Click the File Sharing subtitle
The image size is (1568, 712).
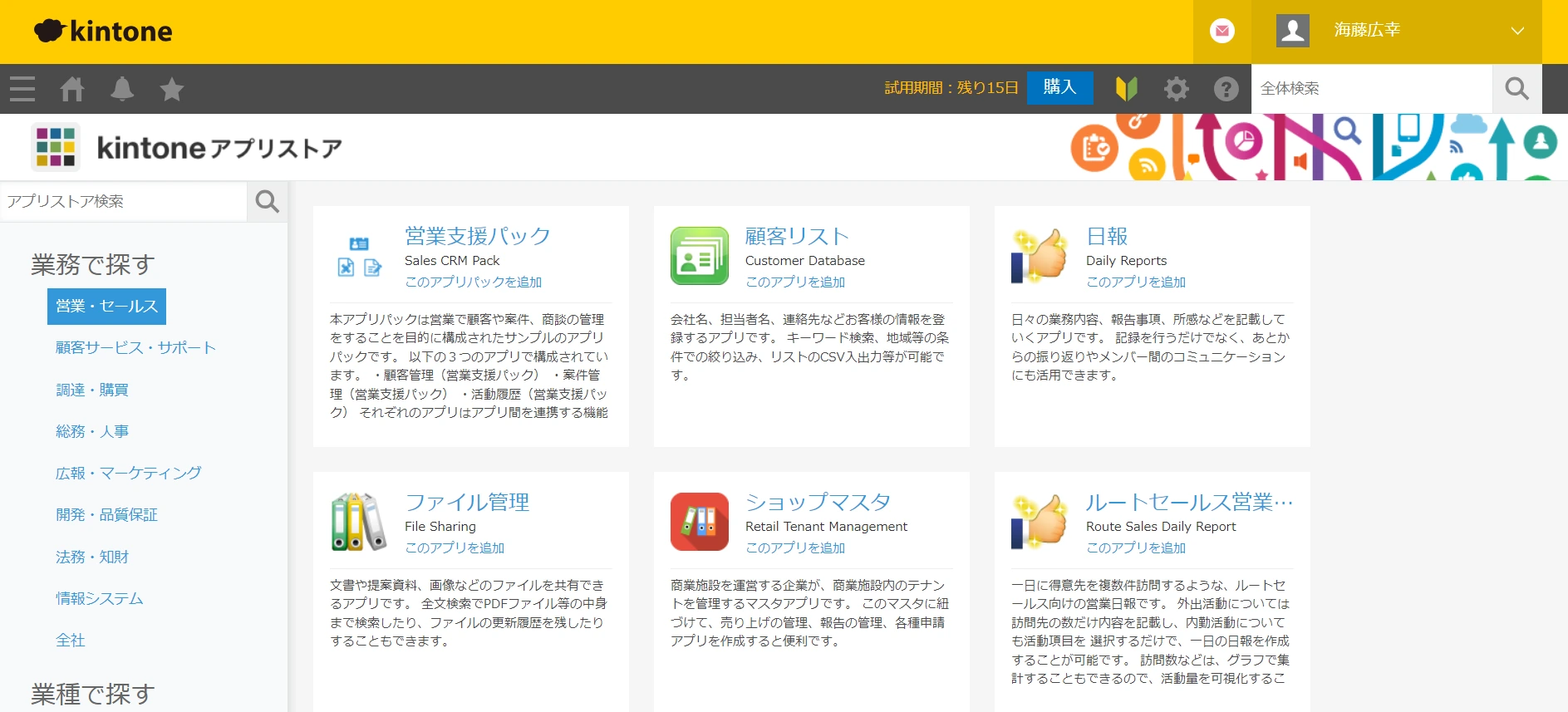click(x=440, y=526)
